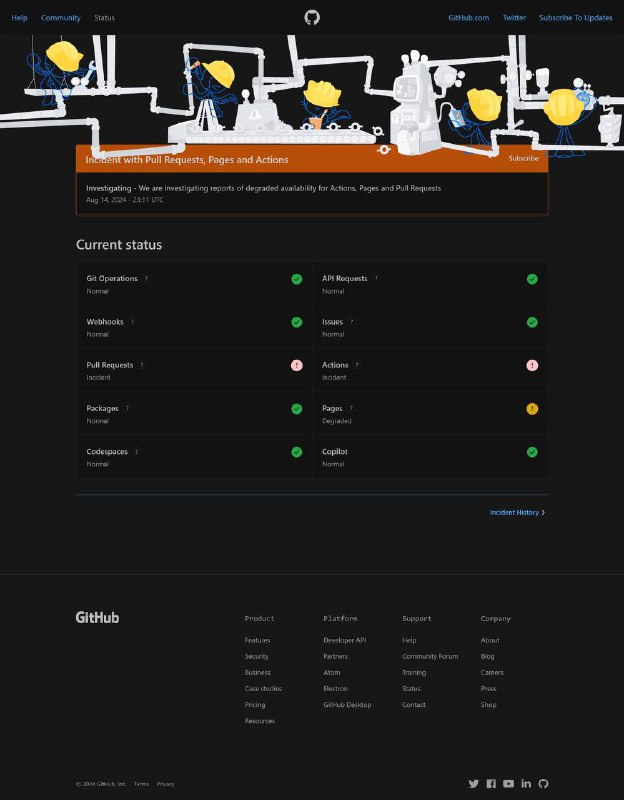Click the GitHub Octocat logo in header
The height and width of the screenshot is (800, 624).
(x=312, y=18)
